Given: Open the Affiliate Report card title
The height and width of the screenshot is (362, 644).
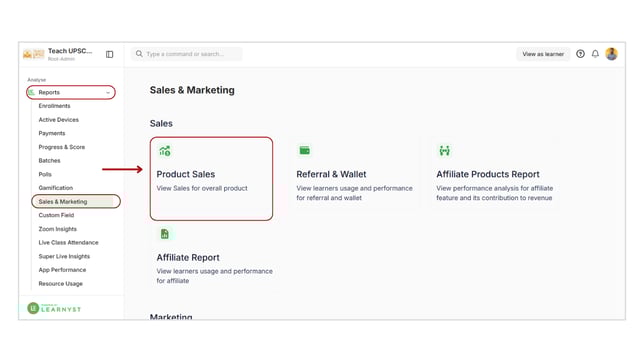Looking at the screenshot, I should tap(188, 258).
